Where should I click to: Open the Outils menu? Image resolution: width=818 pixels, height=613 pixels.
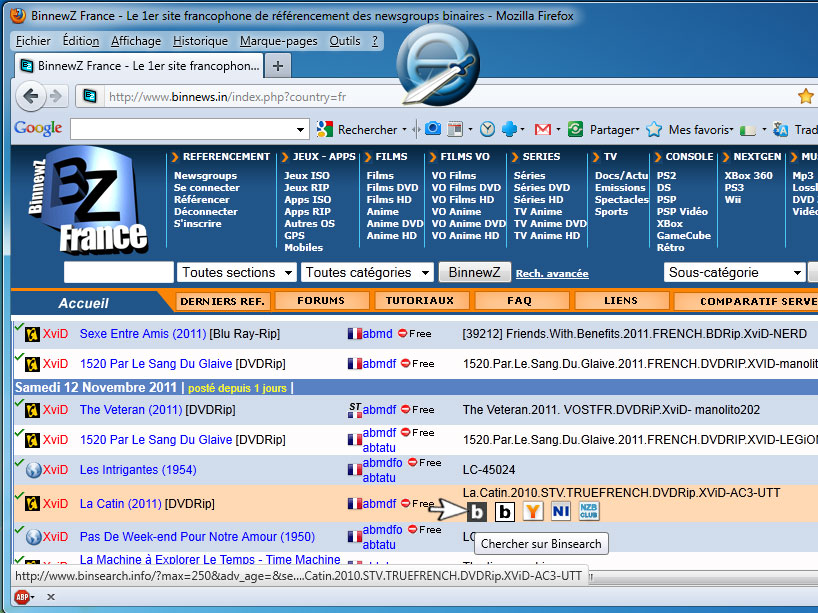pyautogui.click(x=345, y=41)
